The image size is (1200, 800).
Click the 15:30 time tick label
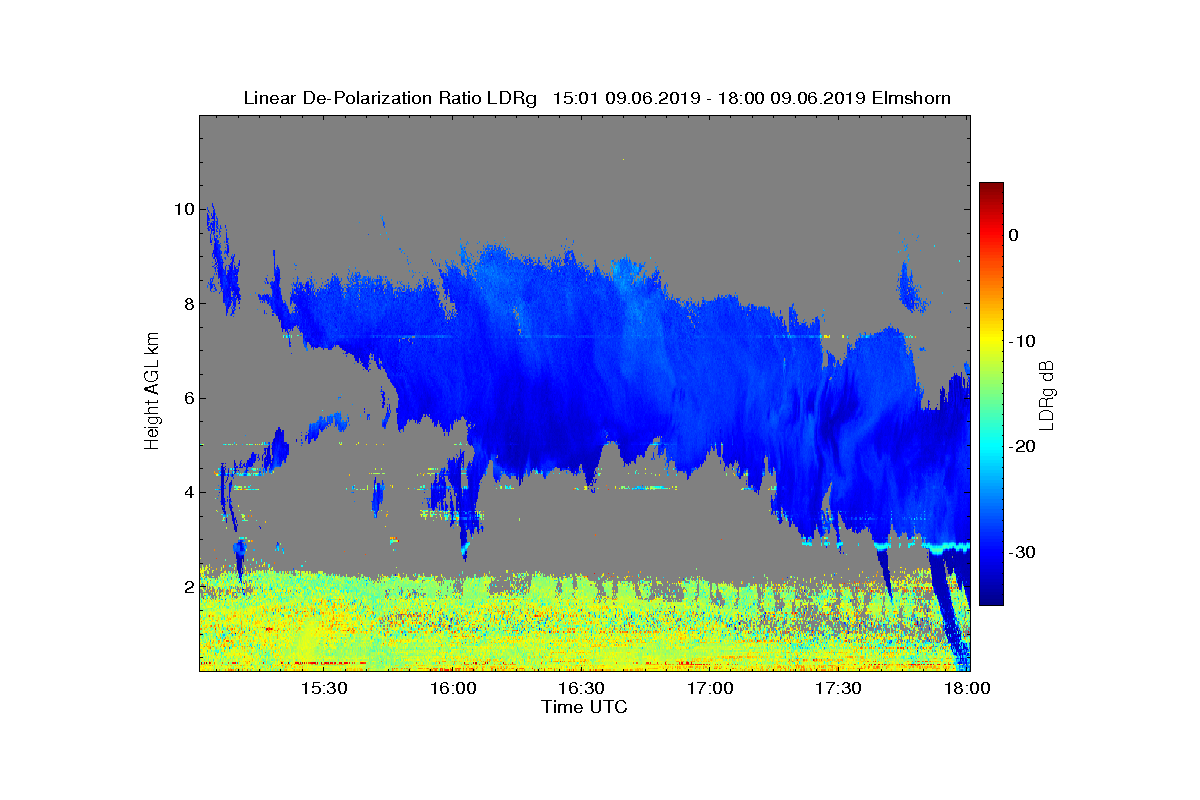click(x=324, y=689)
